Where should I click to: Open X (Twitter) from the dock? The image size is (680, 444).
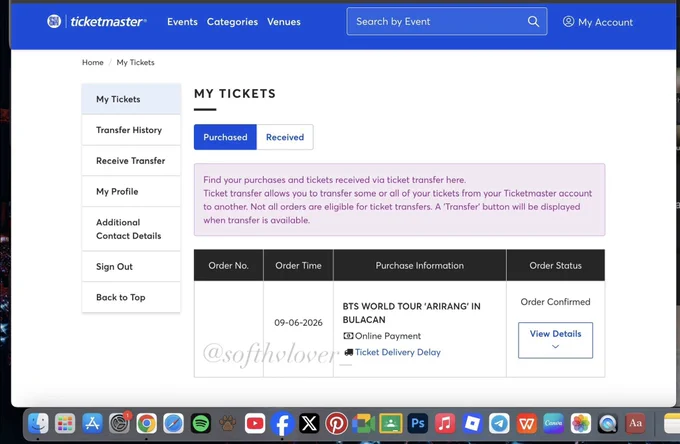pos(309,423)
